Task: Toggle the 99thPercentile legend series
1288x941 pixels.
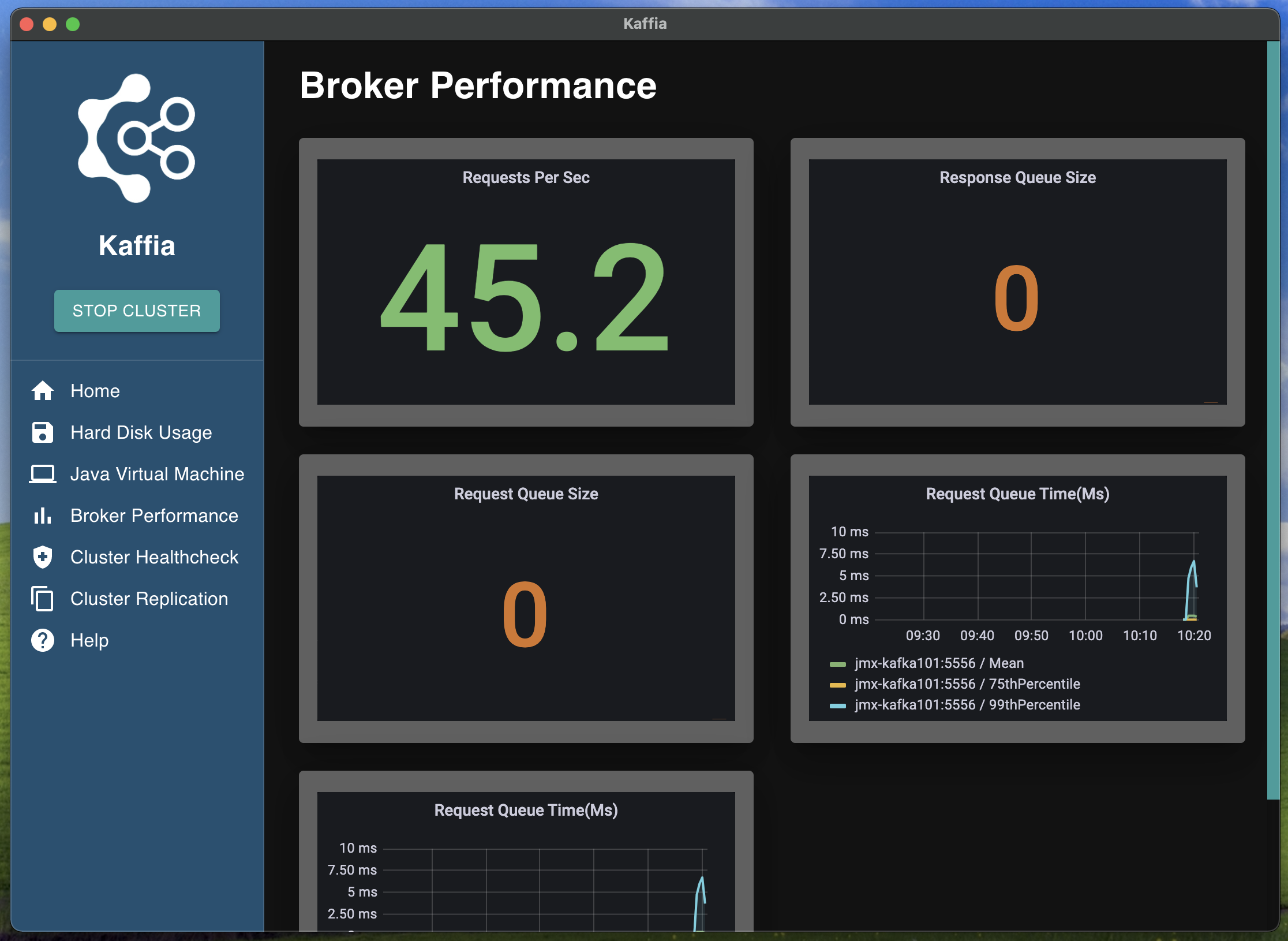Action: tap(967, 705)
